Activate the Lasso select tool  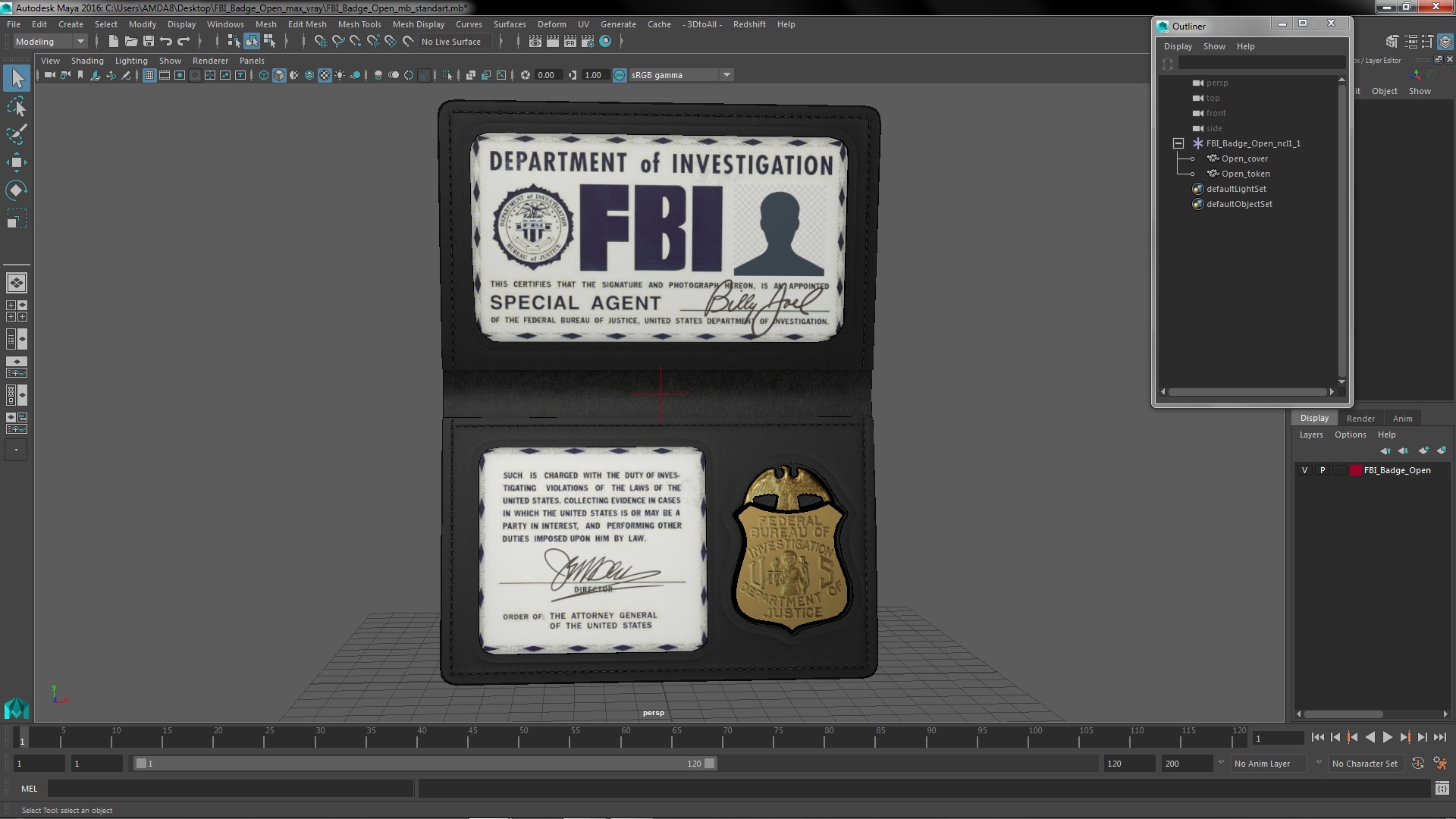(x=16, y=106)
